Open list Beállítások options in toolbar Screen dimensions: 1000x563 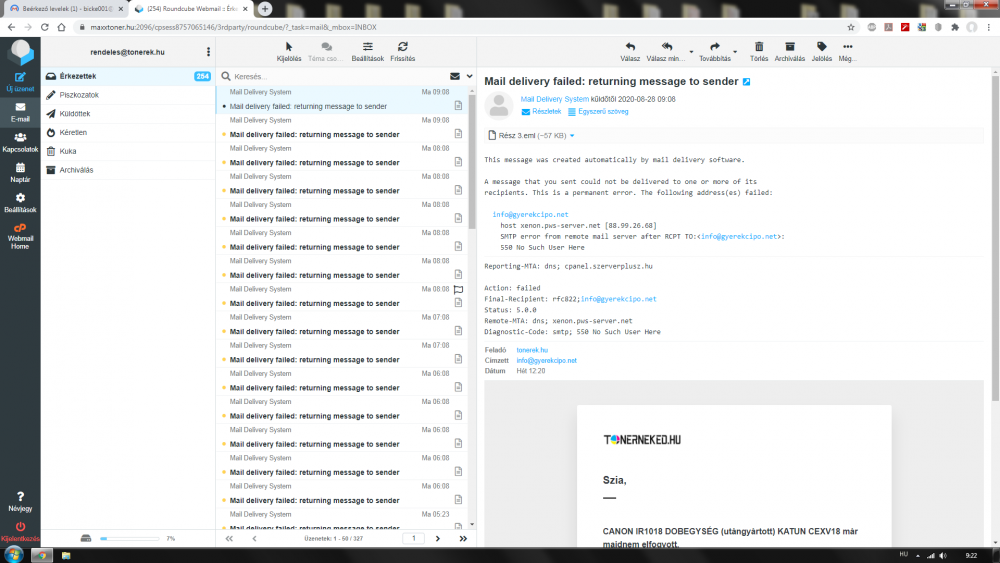click(367, 52)
